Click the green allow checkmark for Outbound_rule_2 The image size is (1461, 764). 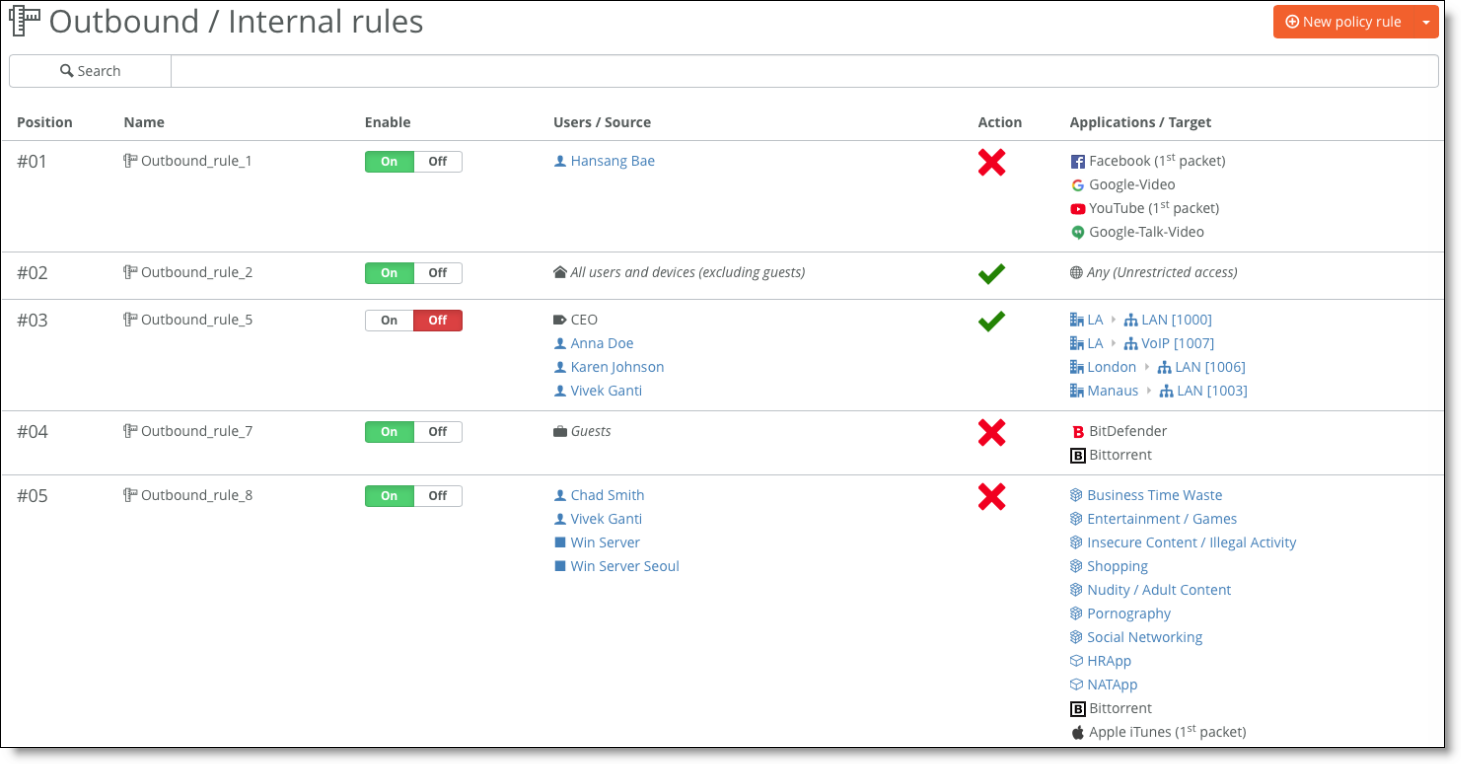991,273
